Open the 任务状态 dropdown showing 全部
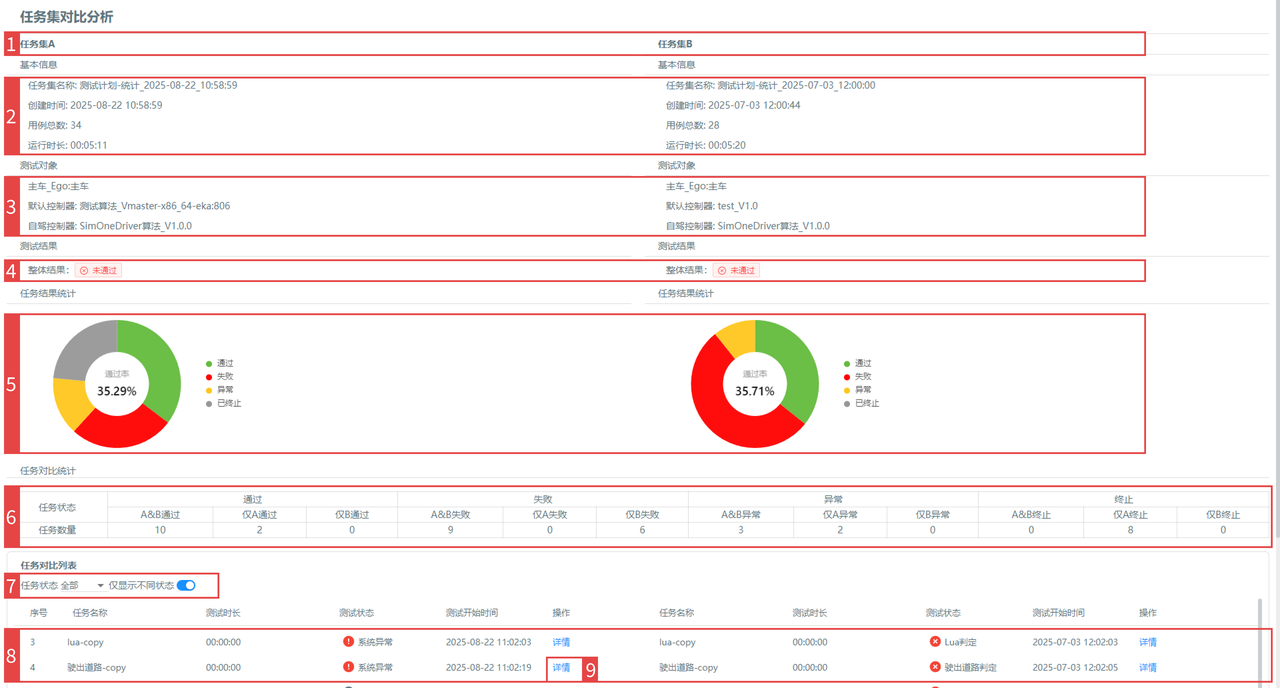The width and height of the screenshot is (1280, 688). [83, 585]
